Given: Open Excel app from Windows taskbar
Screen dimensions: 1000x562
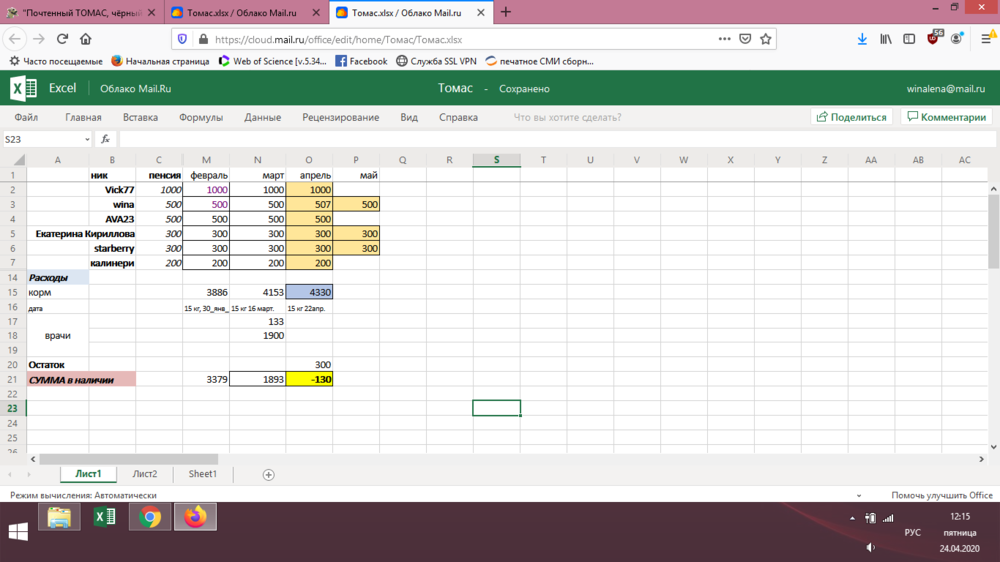Looking at the screenshot, I should pos(104,517).
